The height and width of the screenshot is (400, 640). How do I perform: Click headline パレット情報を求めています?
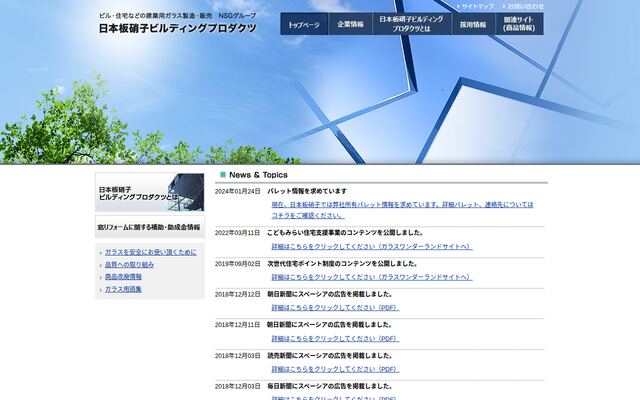tap(307, 191)
